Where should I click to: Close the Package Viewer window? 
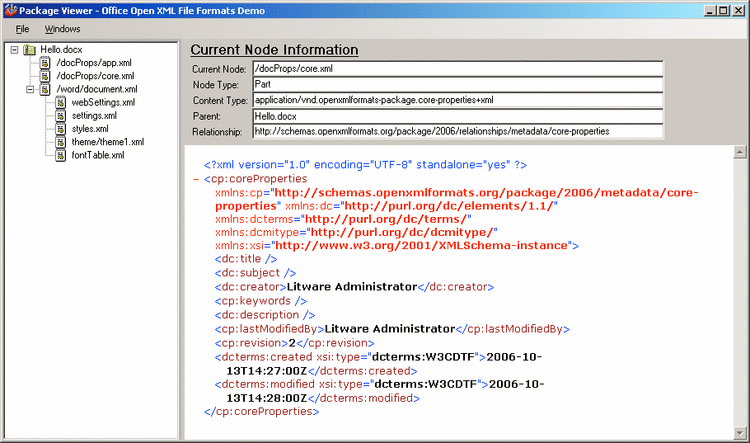[x=739, y=10]
